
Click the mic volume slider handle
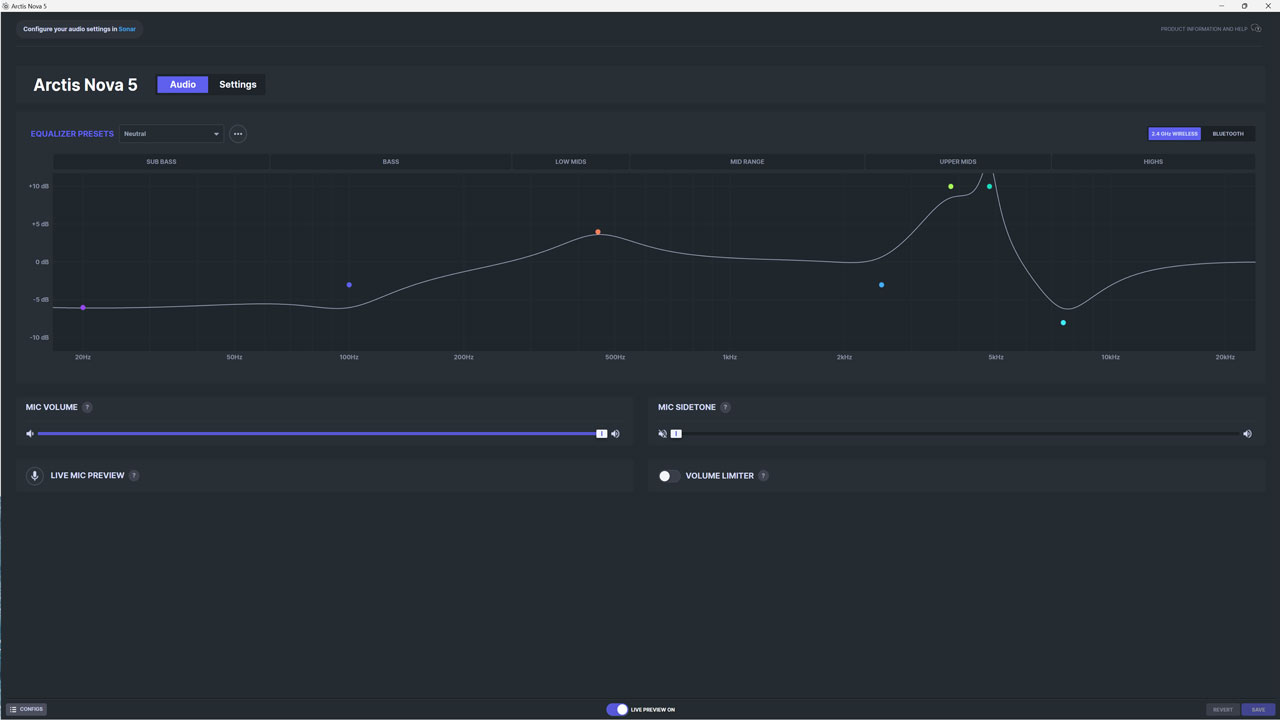click(x=601, y=434)
